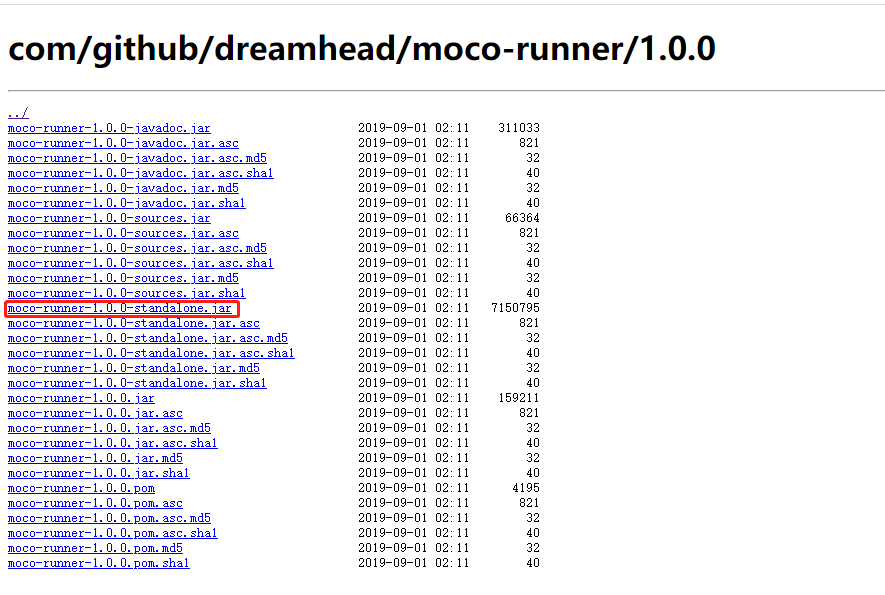This screenshot has height=595, width=885.
Task: Open moco-runner-1.0.0-javadoc.jar.sha1 link
Action: click(126, 203)
